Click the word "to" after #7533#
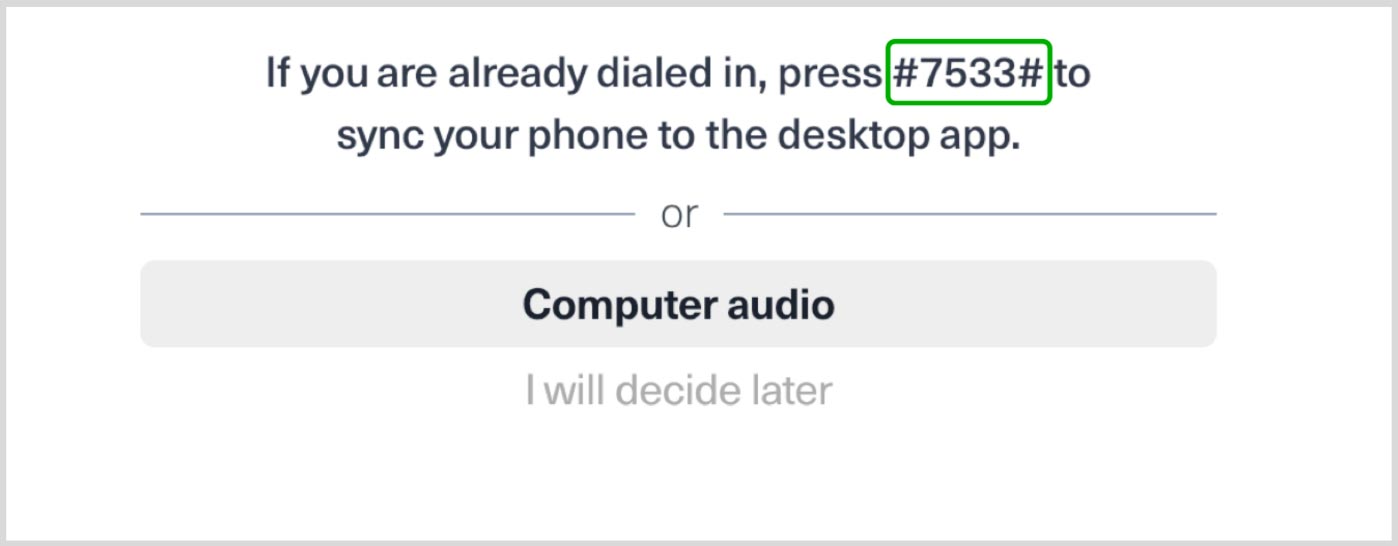The image size is (1398, 546). click(x=1073, y=73)
